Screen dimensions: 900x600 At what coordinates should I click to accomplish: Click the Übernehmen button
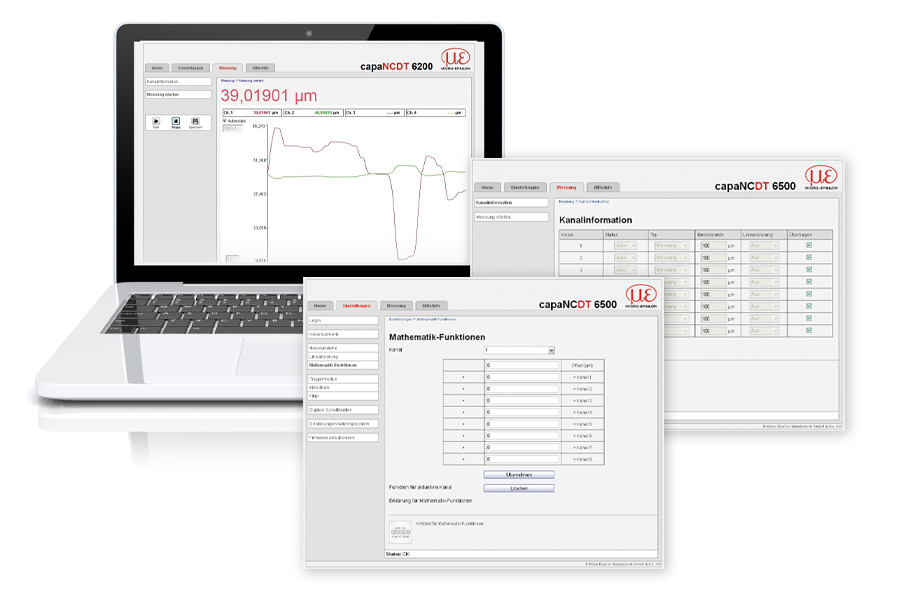point(518,474)
